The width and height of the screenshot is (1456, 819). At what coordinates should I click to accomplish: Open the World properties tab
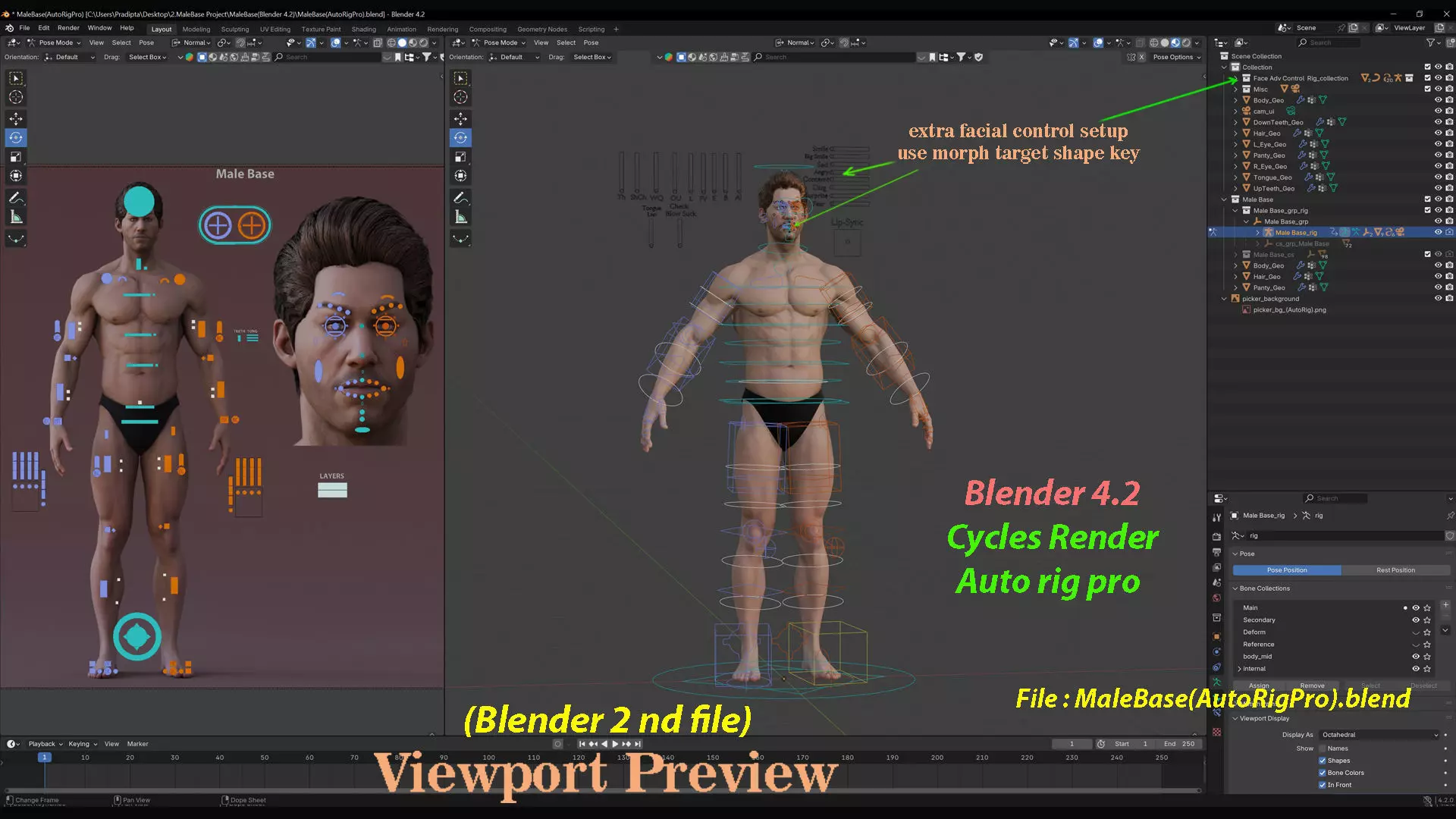click(x=1216, y=598)
